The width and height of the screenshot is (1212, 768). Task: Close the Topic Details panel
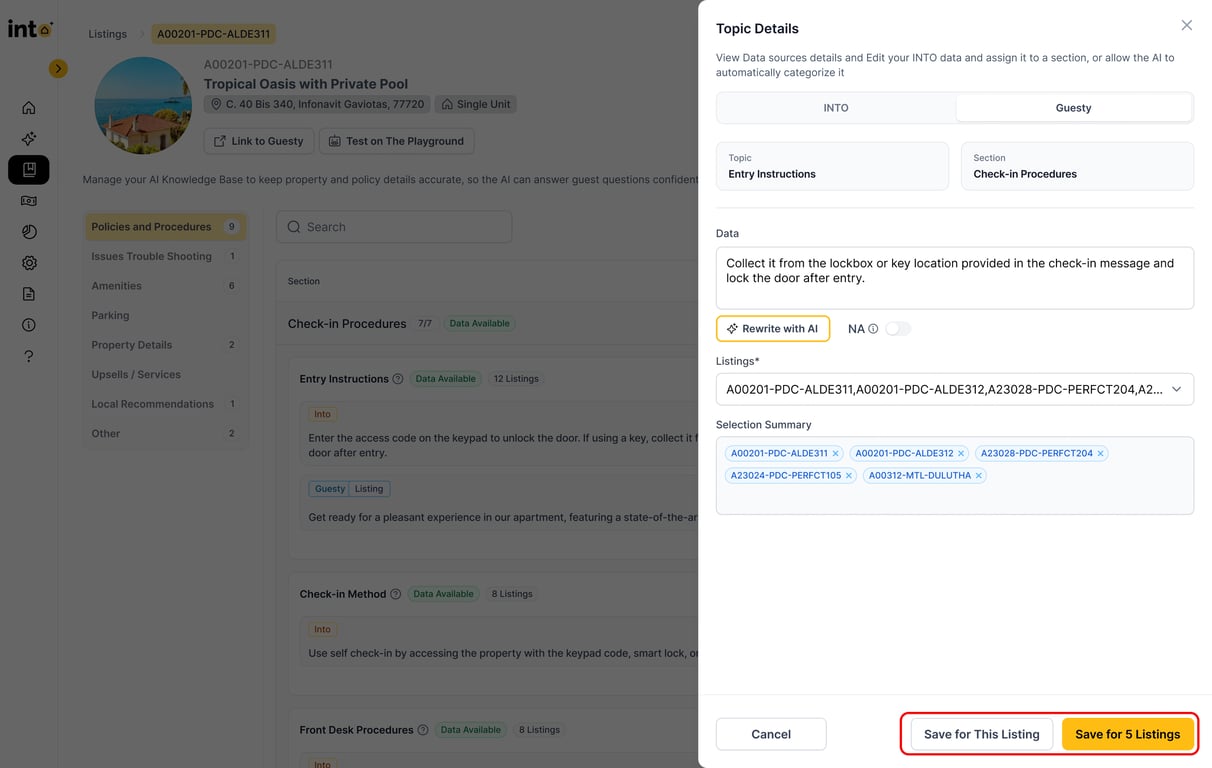pyautogui.click(x=1186, y=26)
